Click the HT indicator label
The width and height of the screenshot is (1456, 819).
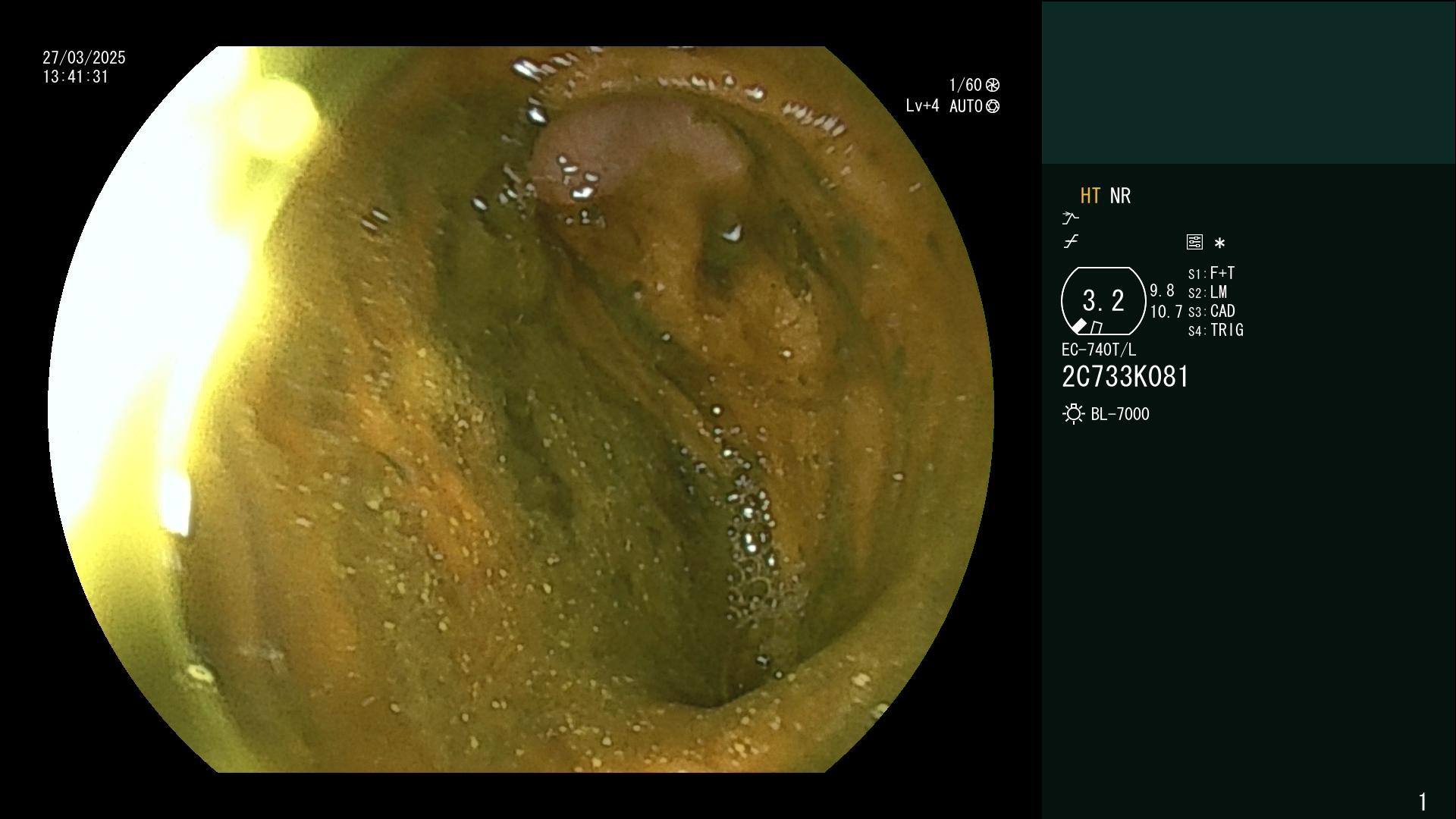point(1090,196)
